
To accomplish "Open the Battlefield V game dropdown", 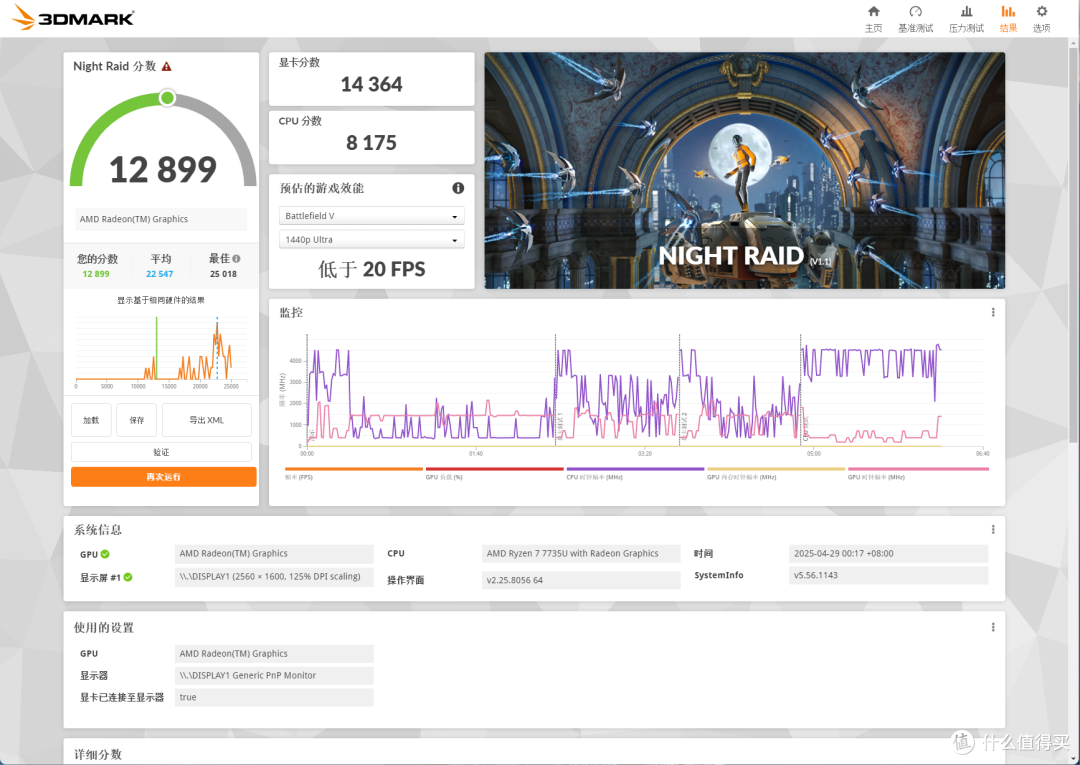I will click(371, 216).
